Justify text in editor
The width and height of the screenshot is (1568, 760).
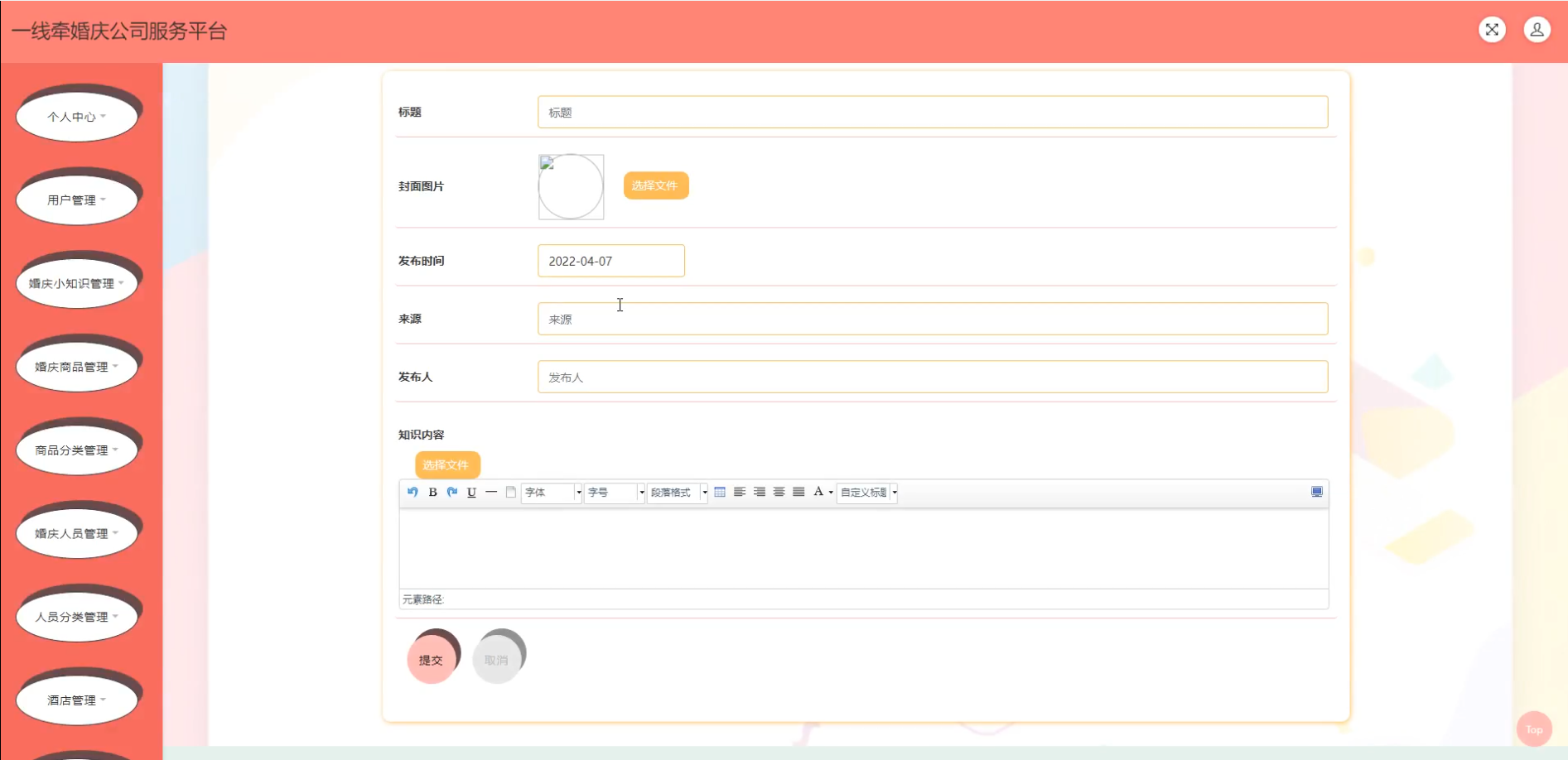(798, 492)
